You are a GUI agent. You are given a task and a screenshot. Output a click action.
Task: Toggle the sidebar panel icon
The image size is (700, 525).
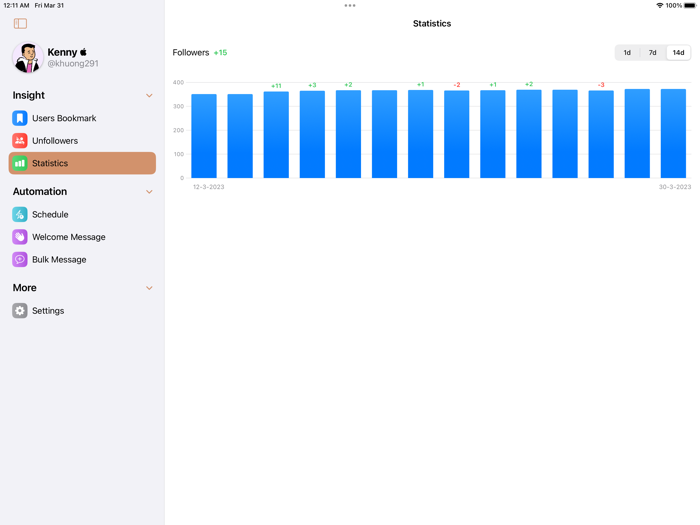tap(20, 23)
